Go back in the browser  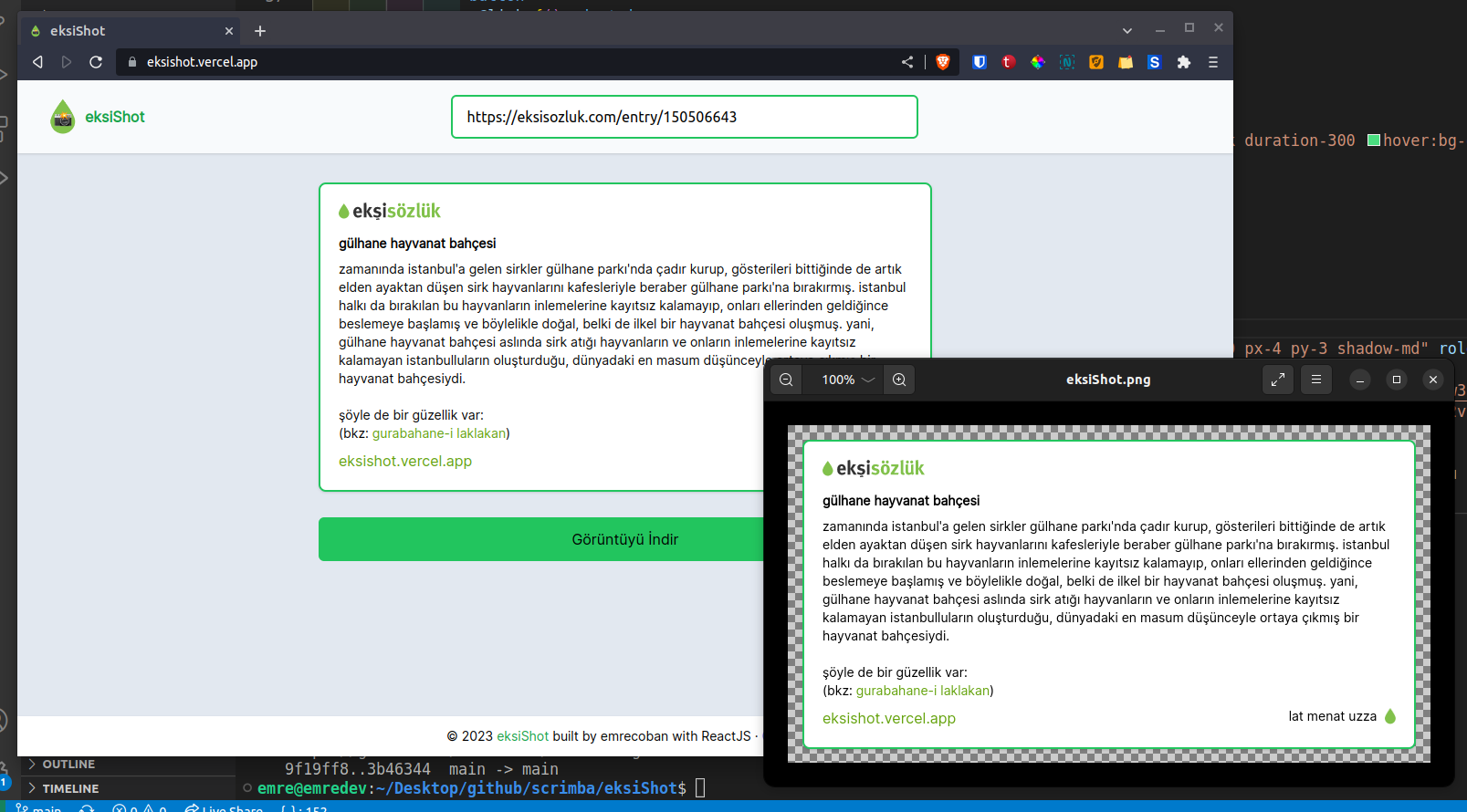click(x=37, y=62)
